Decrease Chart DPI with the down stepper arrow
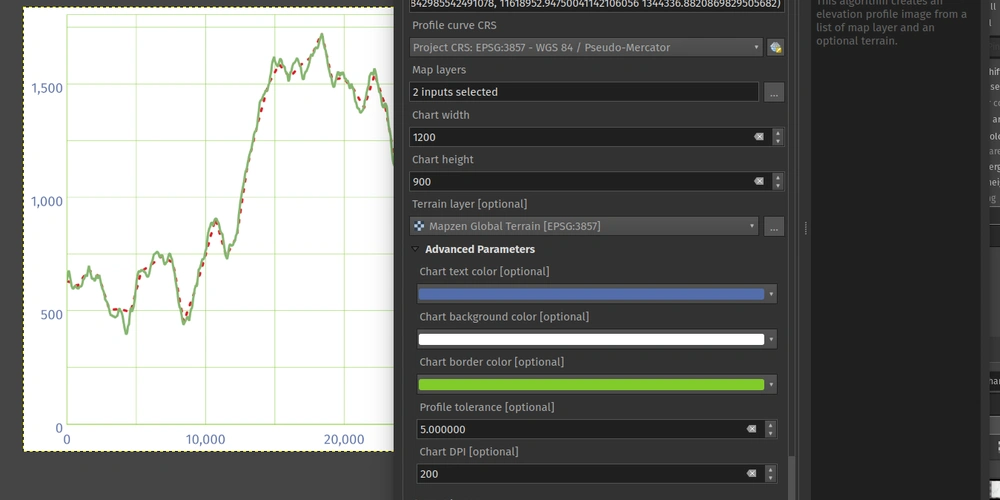 [x=770, y=478]
